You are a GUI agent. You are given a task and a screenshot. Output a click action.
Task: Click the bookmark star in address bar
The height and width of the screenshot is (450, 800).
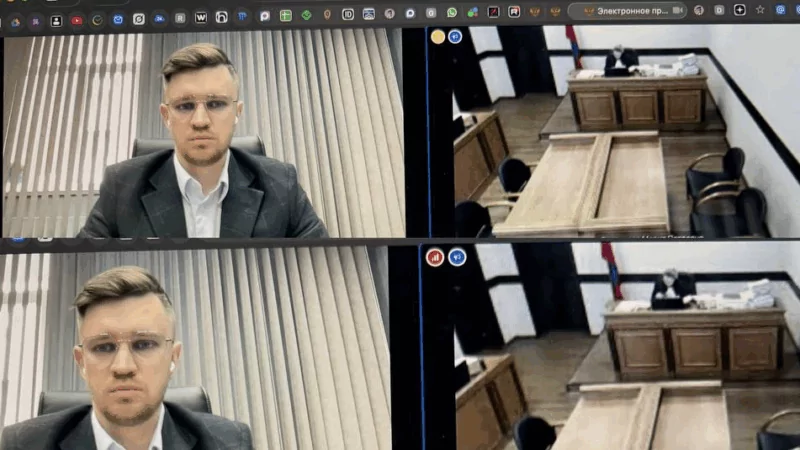760,9
